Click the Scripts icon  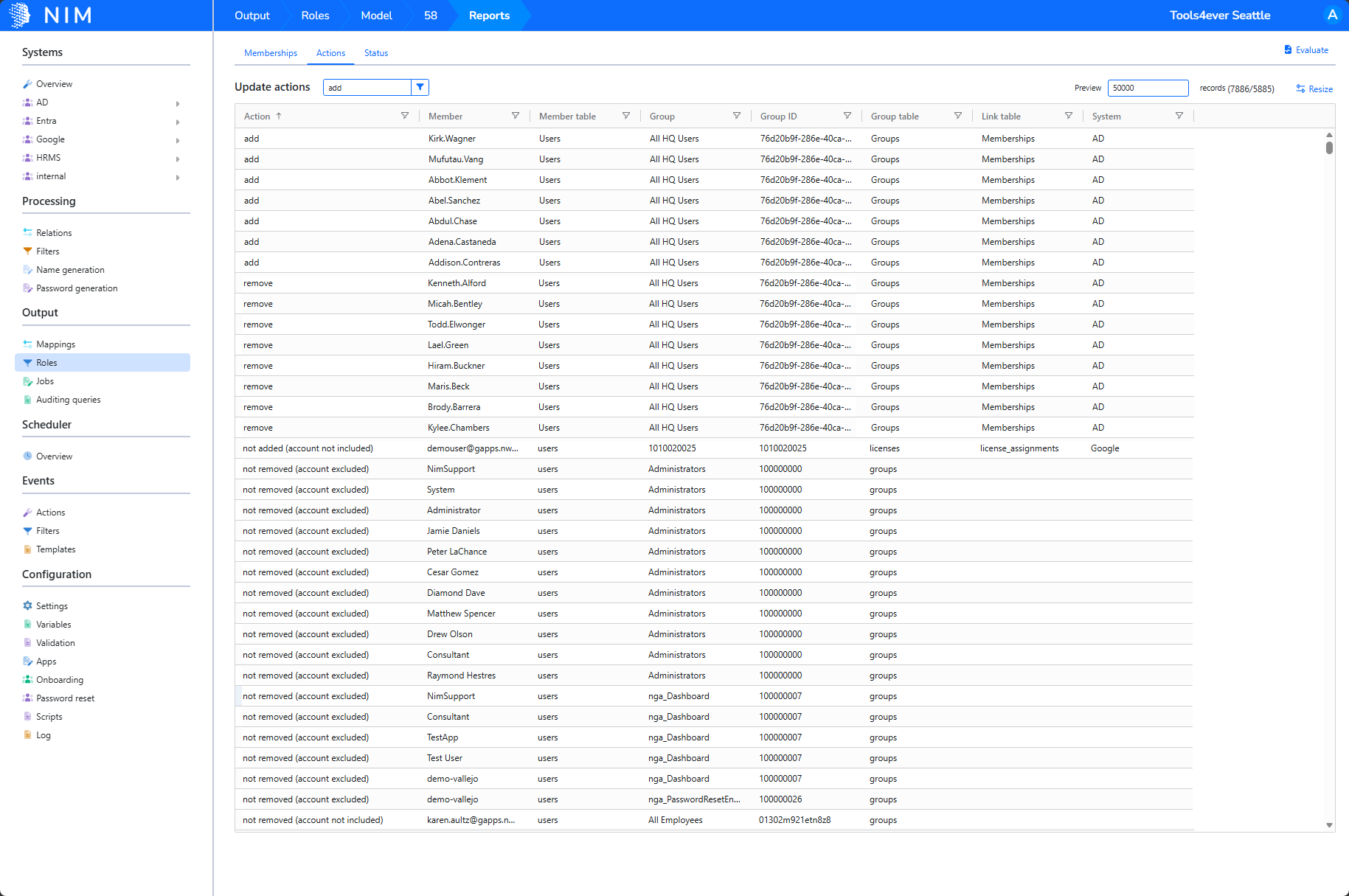click(27, 717)
